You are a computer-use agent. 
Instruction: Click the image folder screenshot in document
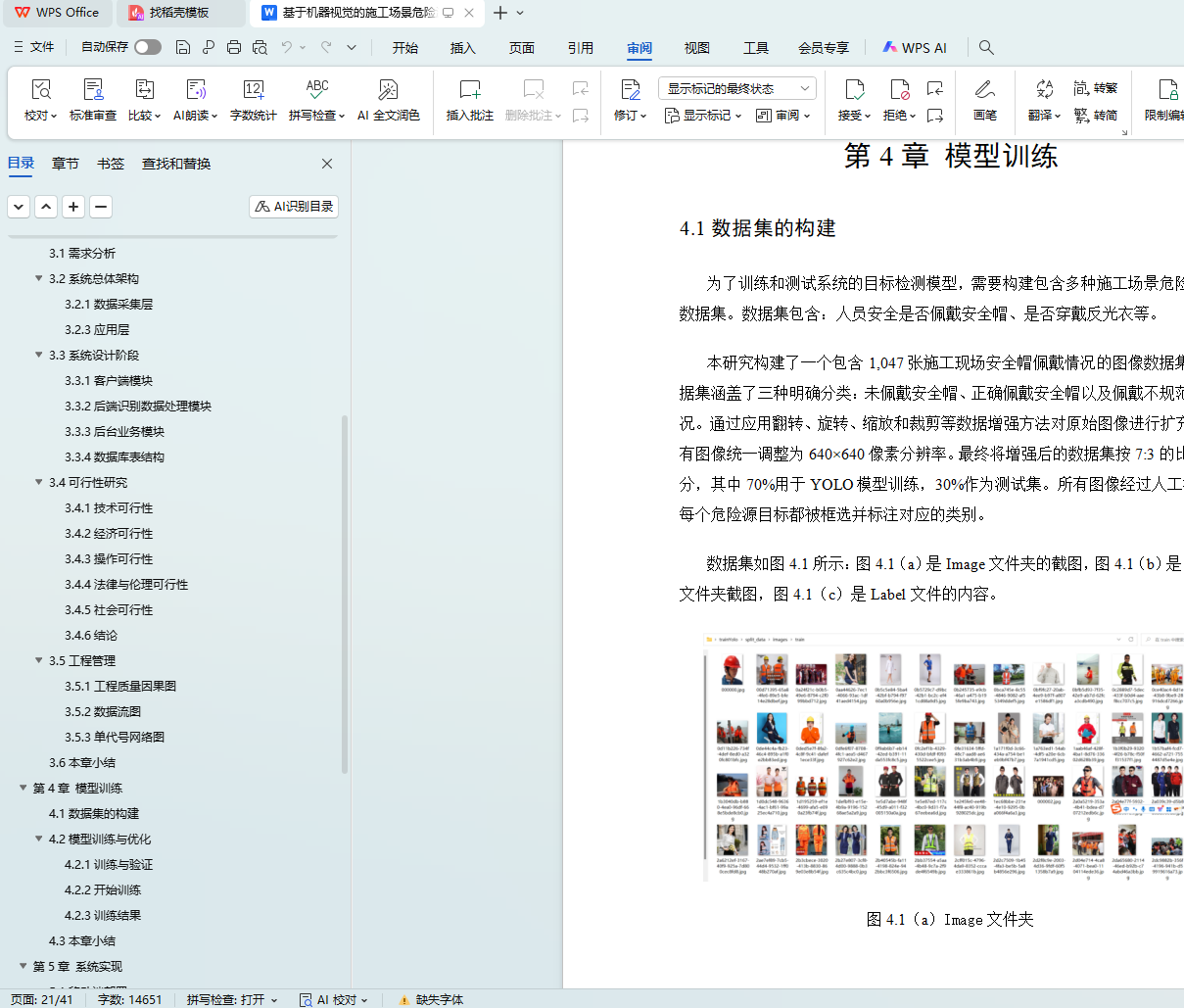943,758
